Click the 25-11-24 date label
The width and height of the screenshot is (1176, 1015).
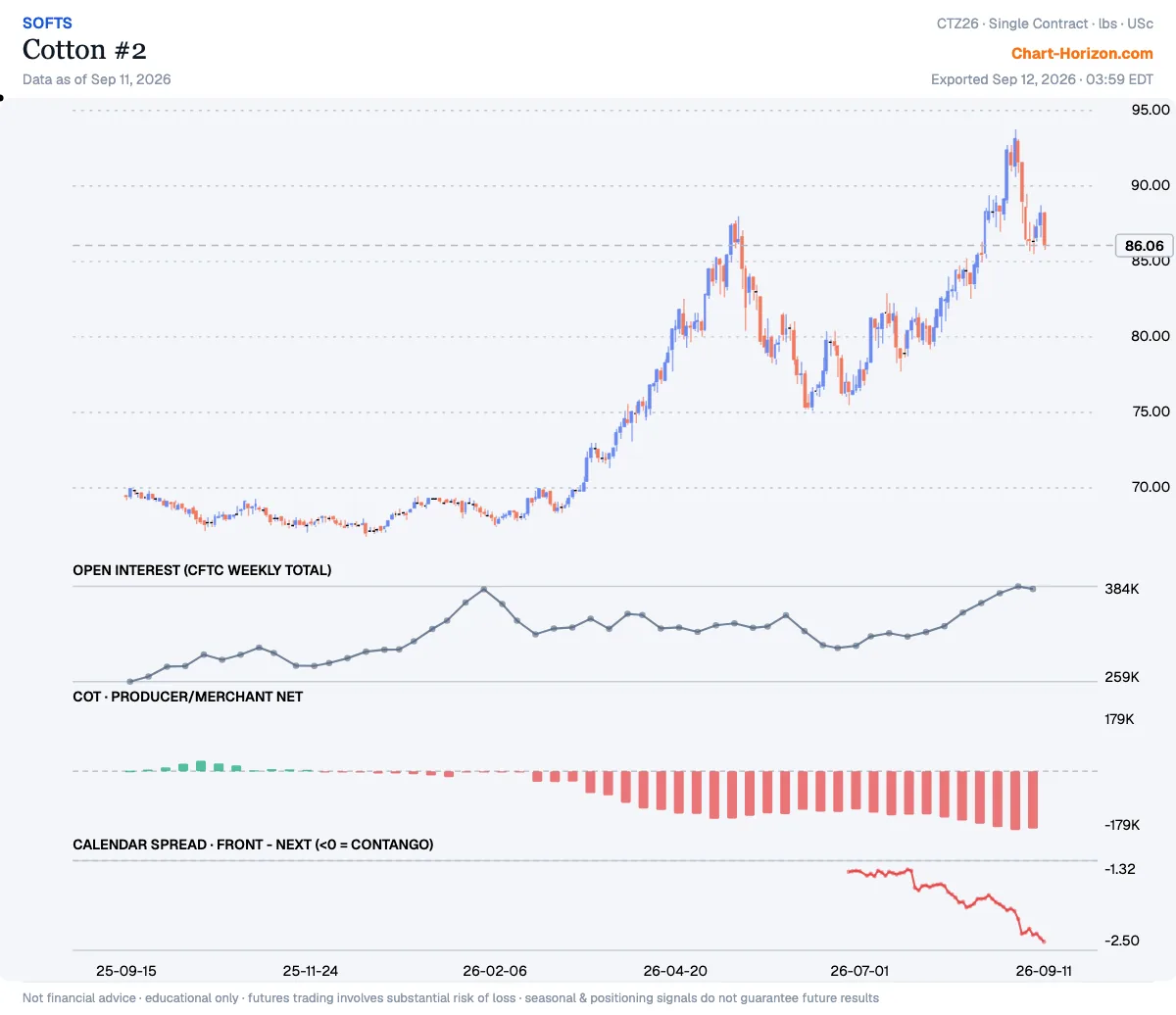311,971
